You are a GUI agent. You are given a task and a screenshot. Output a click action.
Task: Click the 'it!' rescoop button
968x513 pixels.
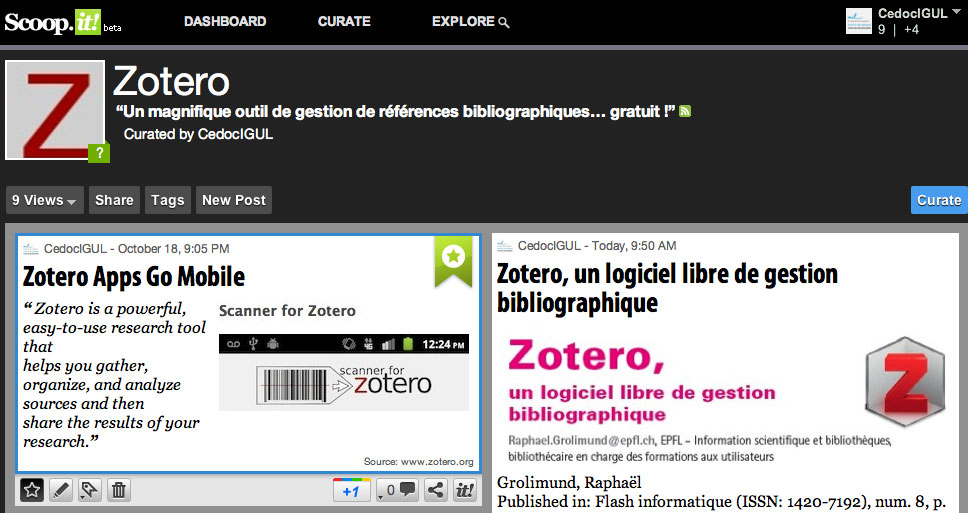coord(465,490)
